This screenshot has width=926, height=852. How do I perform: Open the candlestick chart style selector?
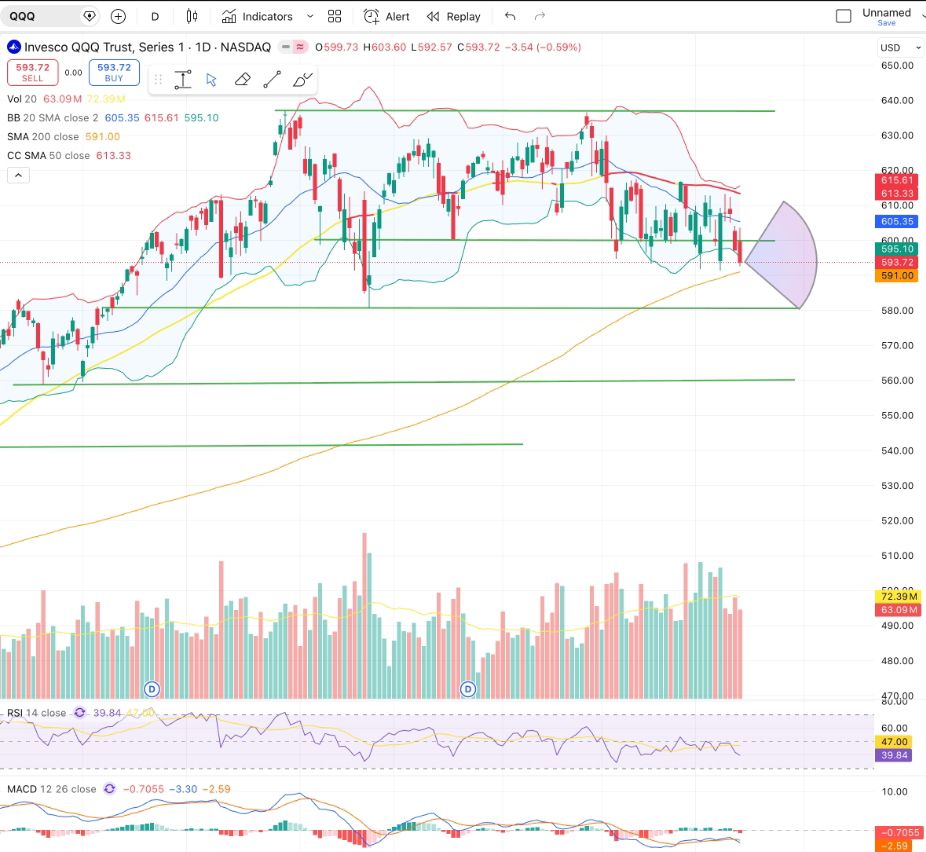[192, 16]
